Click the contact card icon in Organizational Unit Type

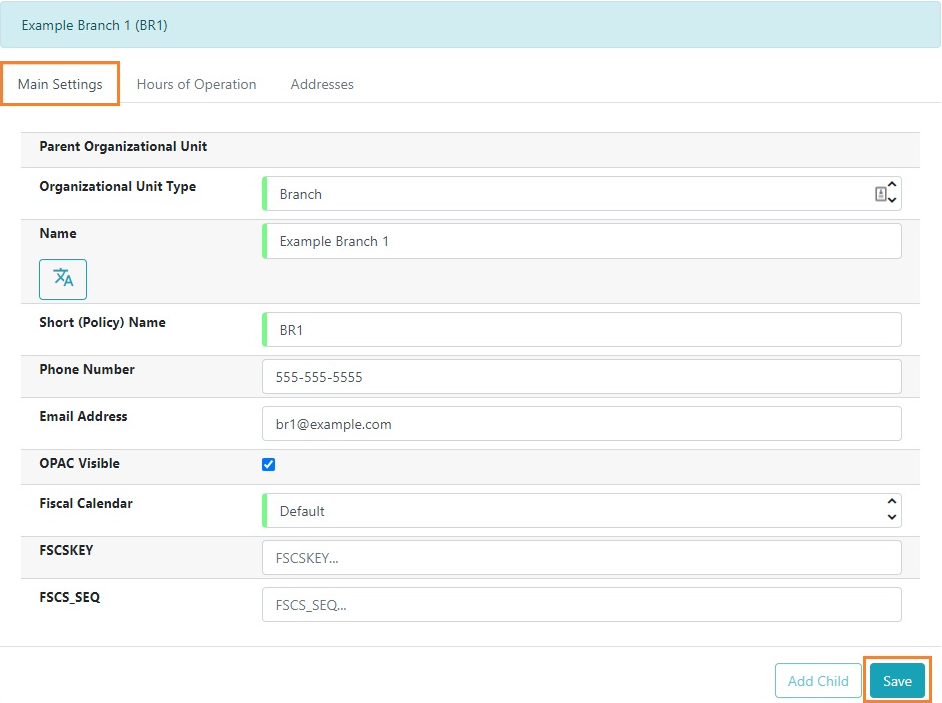point(880,194)
